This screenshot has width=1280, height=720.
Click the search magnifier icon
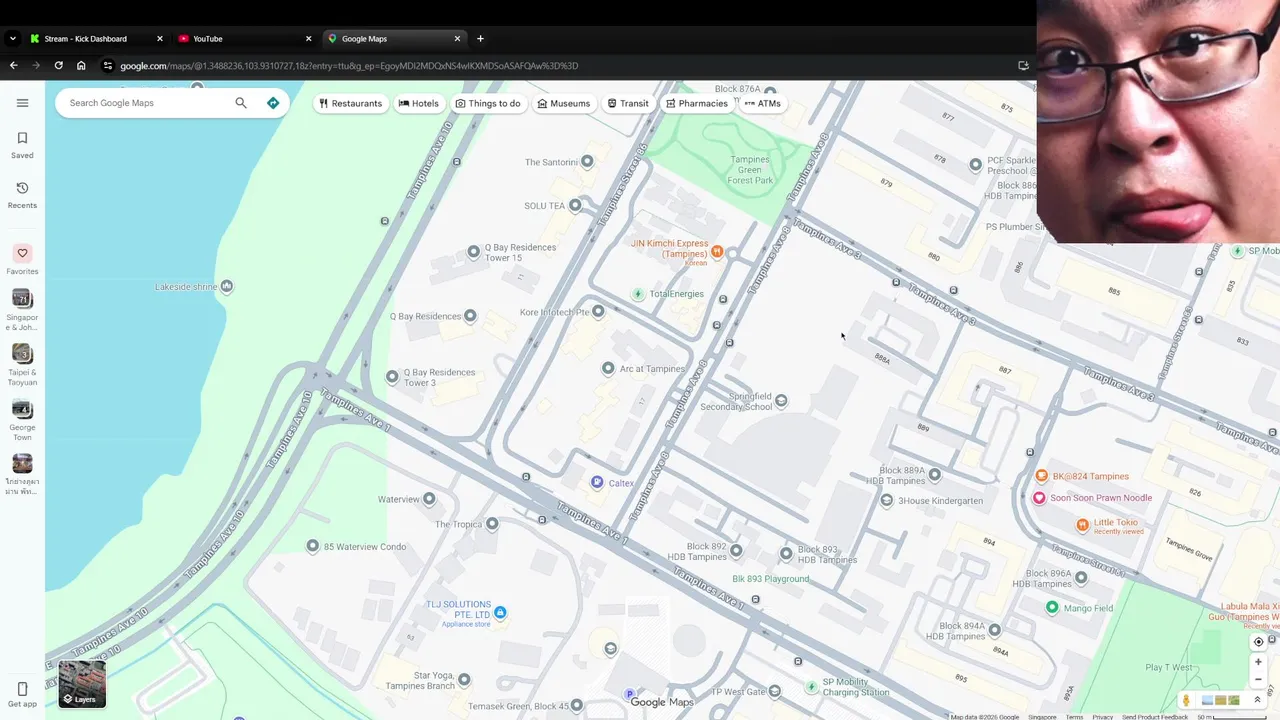coord(241,103)
